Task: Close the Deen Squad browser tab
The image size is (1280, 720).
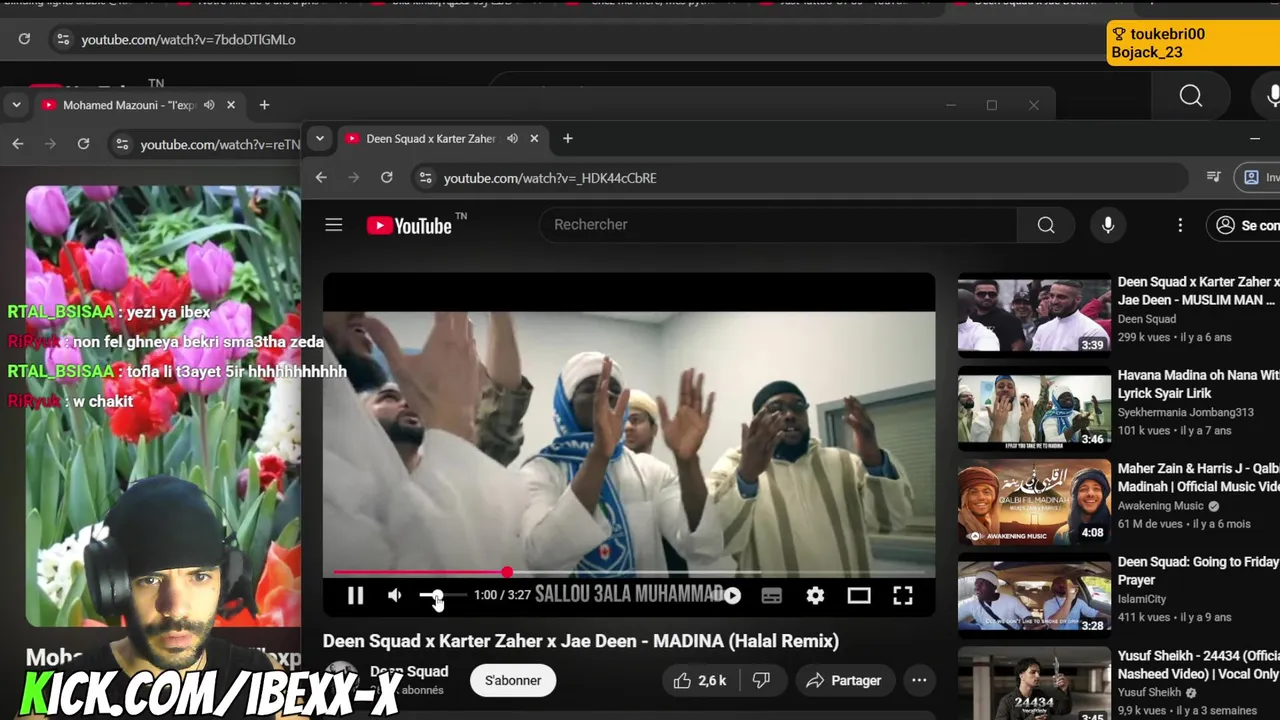Action: click(x=534, y=139)
